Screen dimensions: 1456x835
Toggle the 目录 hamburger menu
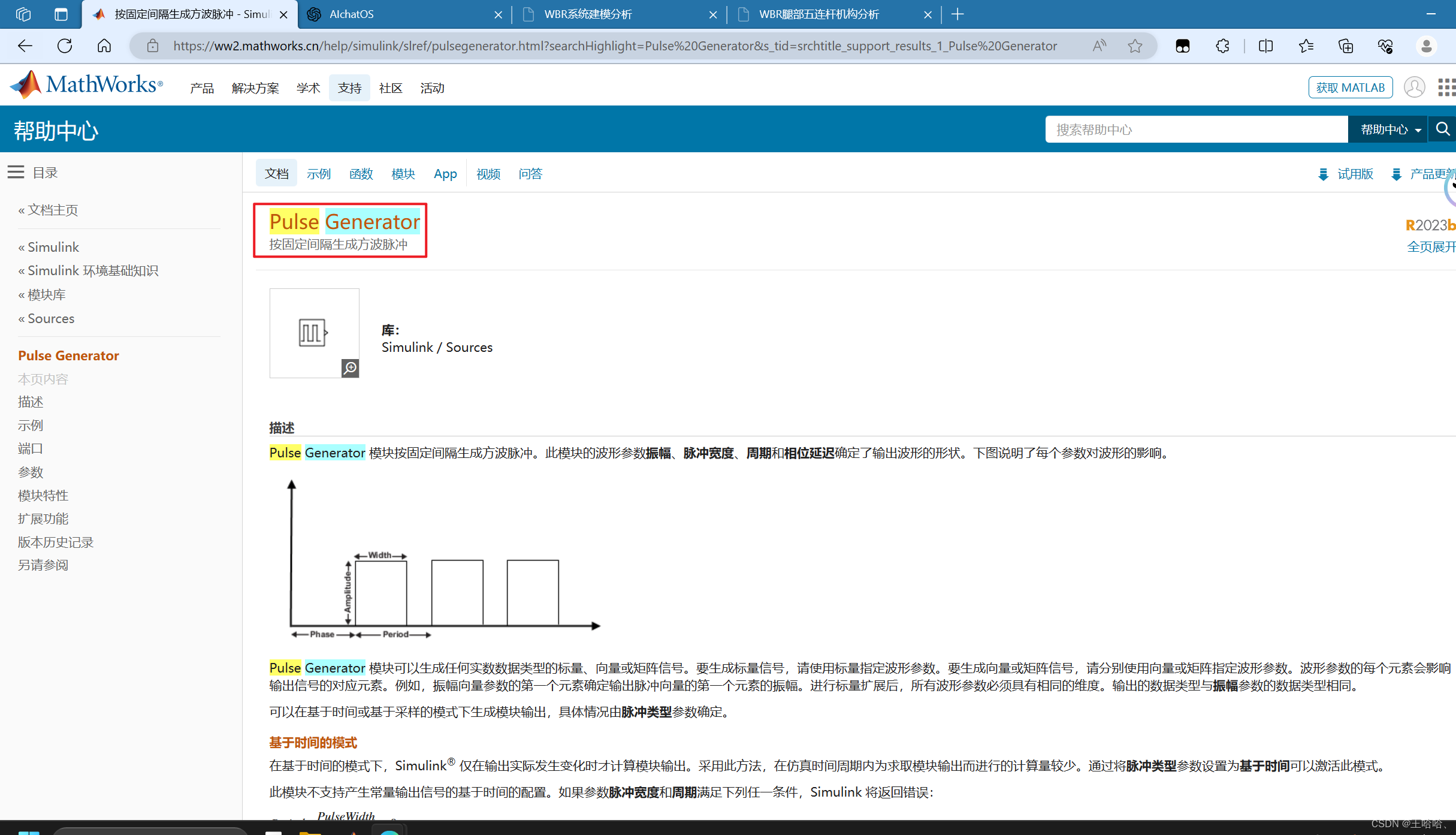coord(16,173)
